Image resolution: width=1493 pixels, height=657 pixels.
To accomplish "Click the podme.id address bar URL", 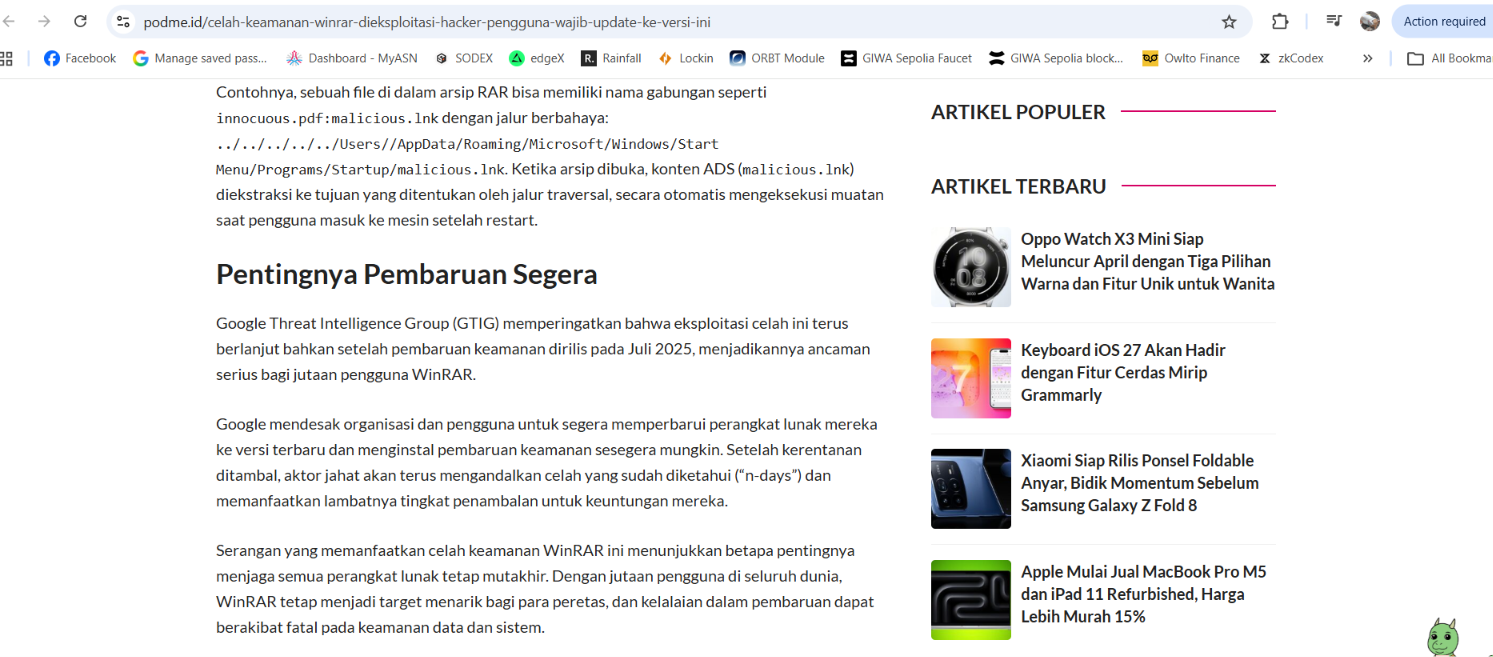I will [427, 21].
